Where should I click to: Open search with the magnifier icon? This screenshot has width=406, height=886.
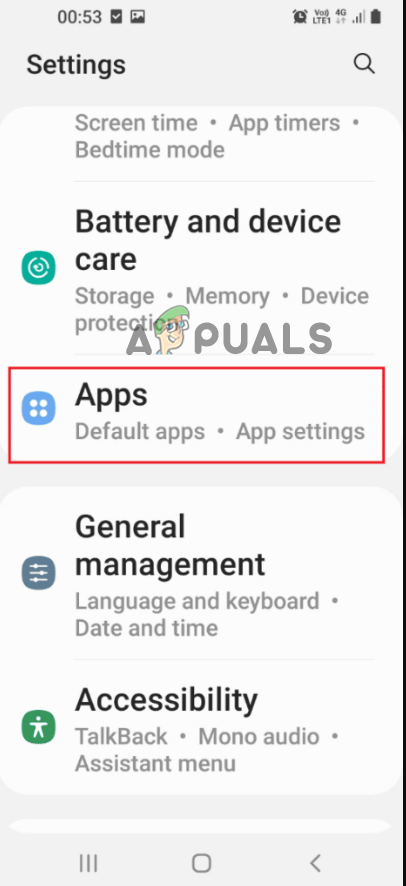pos(364,64)
